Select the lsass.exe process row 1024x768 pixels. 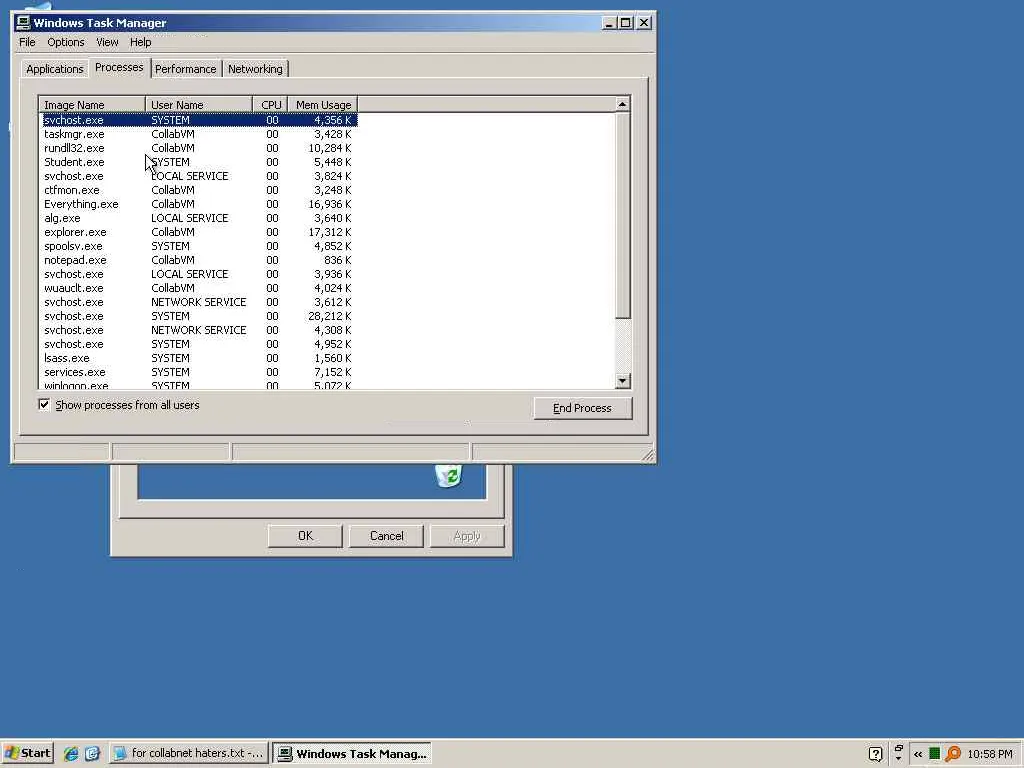(x=198, y=358)
